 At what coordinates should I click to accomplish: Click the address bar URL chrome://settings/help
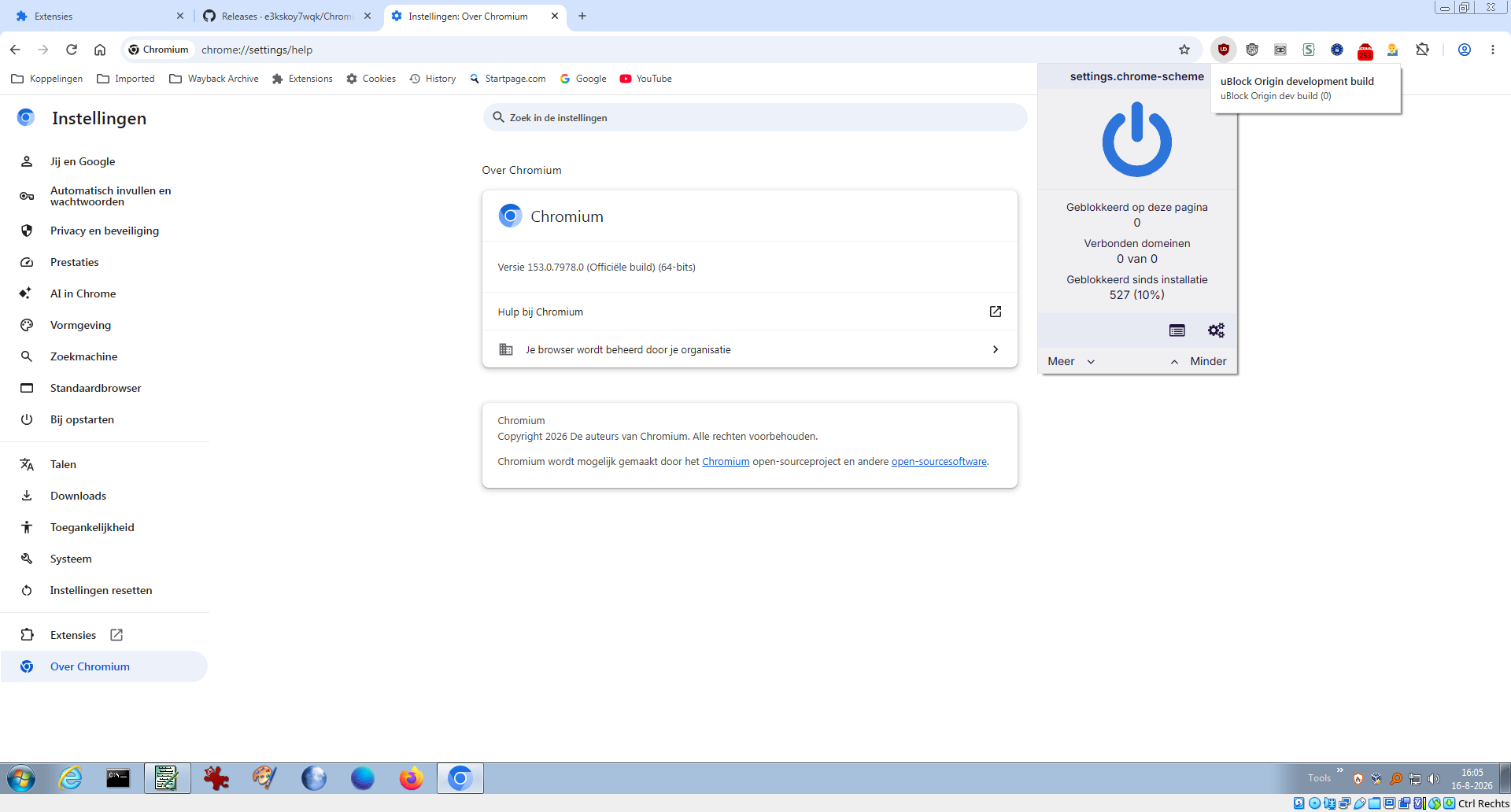(x=257, y=50)
